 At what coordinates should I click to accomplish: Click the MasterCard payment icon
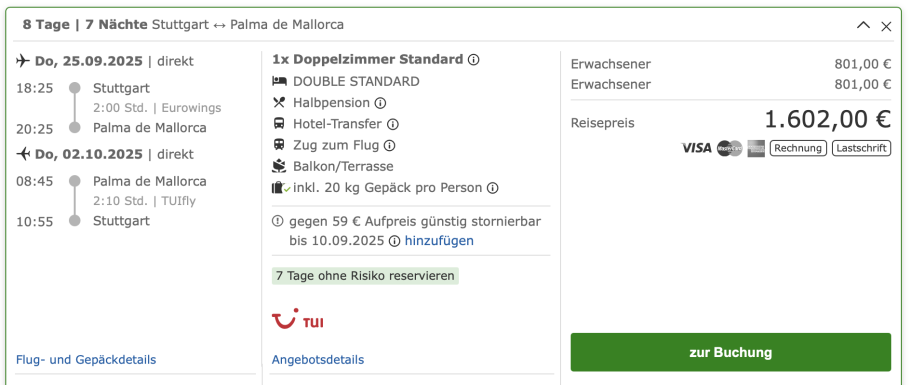(729, 149)
